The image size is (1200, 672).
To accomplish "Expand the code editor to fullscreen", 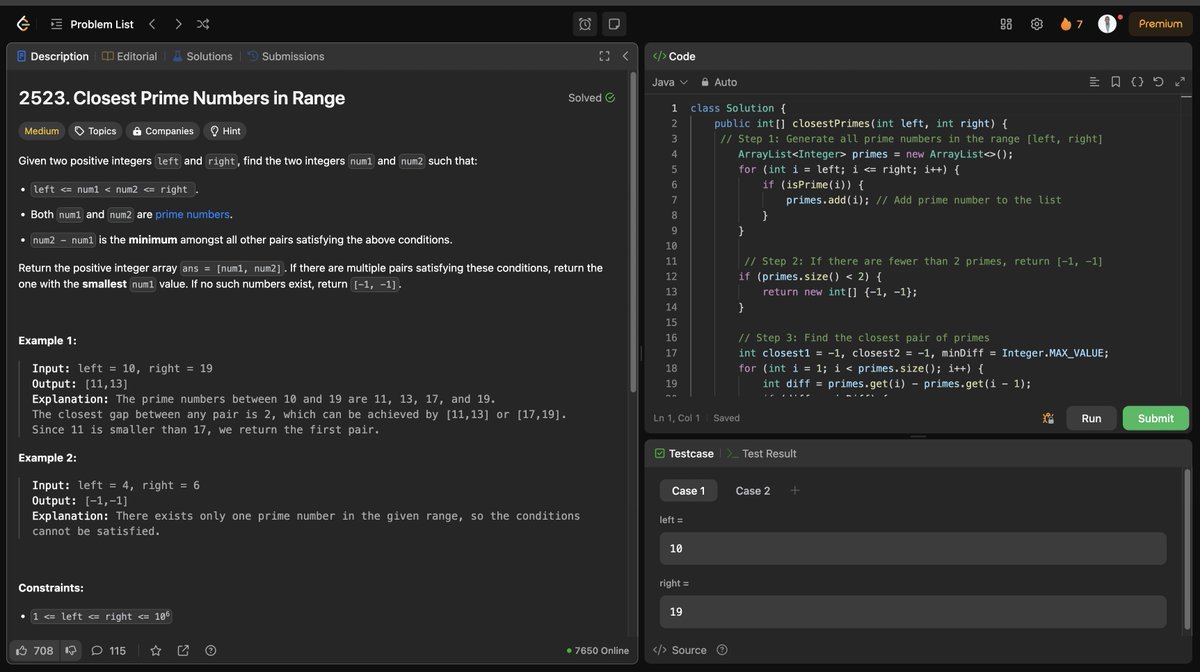I will pos(1180,81).
